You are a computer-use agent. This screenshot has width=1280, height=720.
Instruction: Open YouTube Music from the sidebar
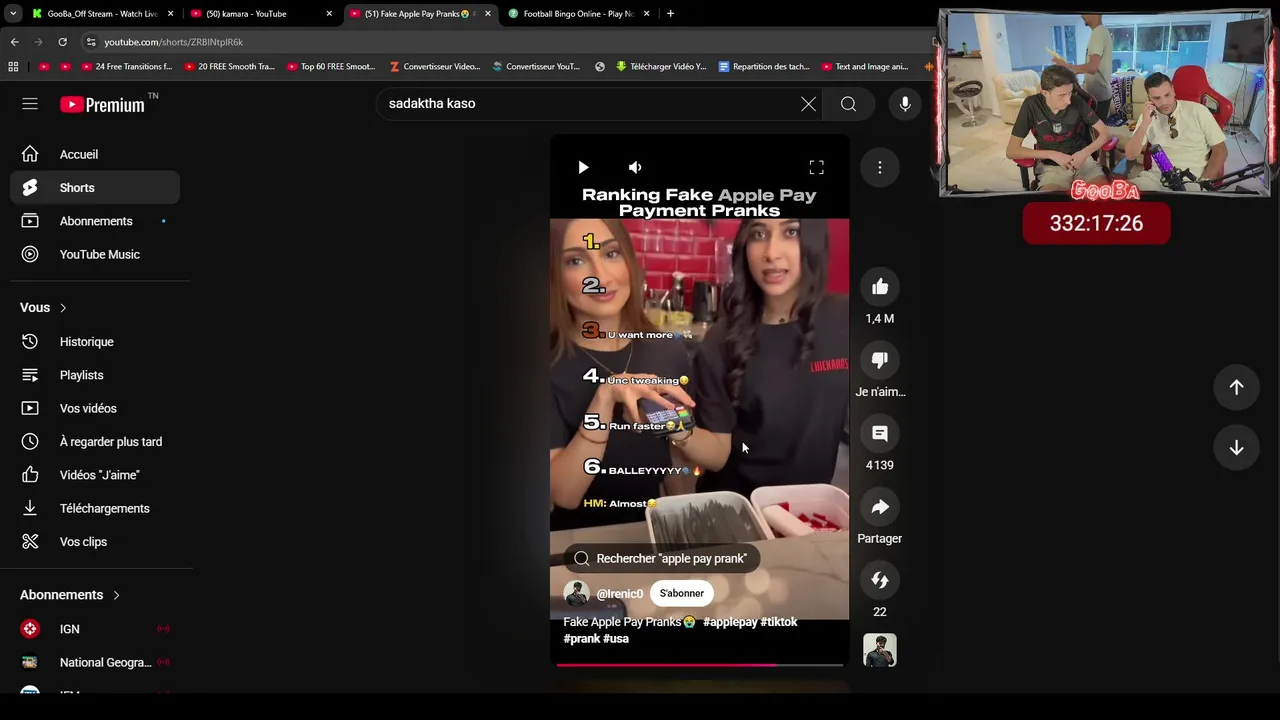(95, 254)
